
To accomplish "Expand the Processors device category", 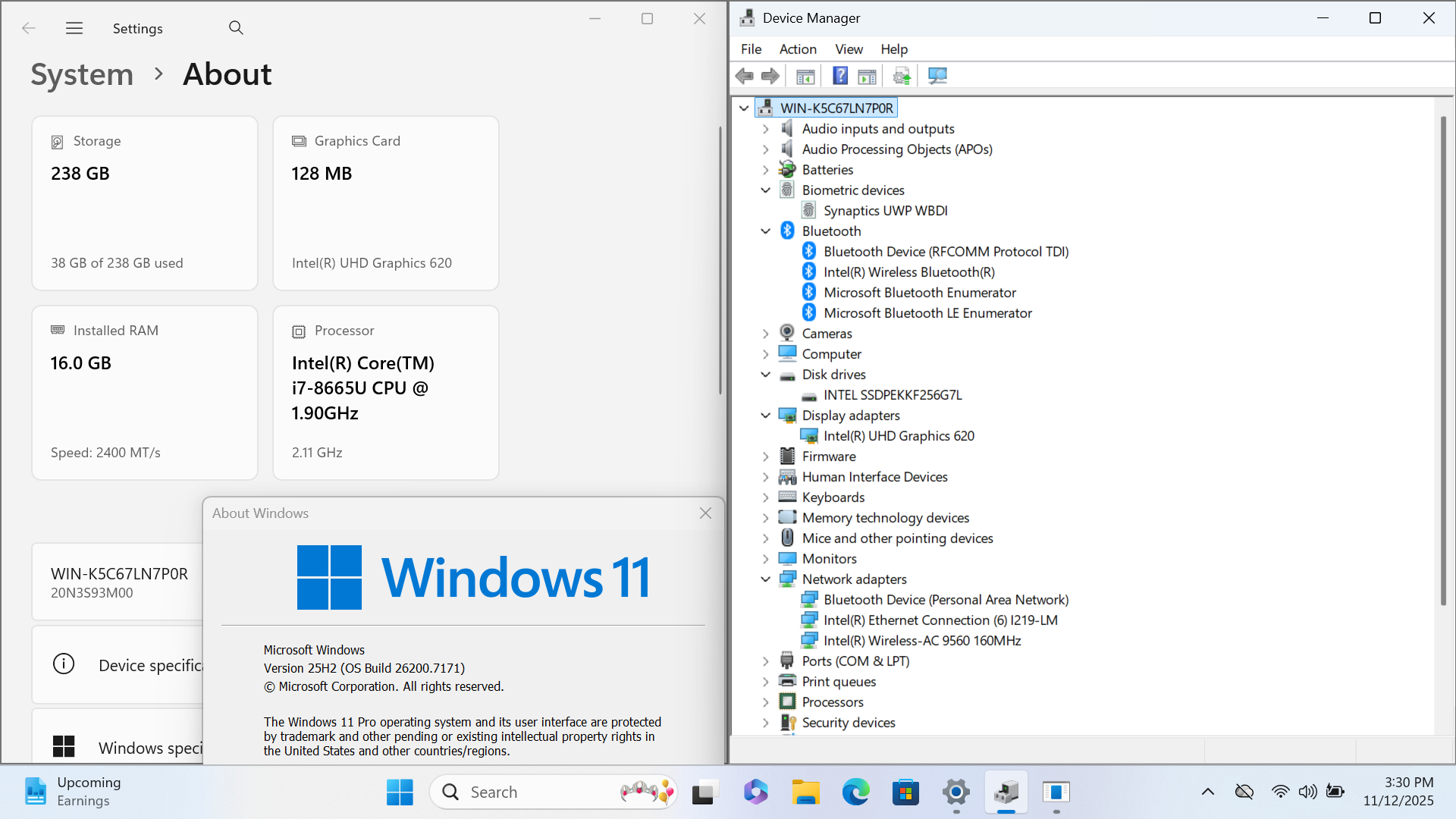I will (766, 702).
